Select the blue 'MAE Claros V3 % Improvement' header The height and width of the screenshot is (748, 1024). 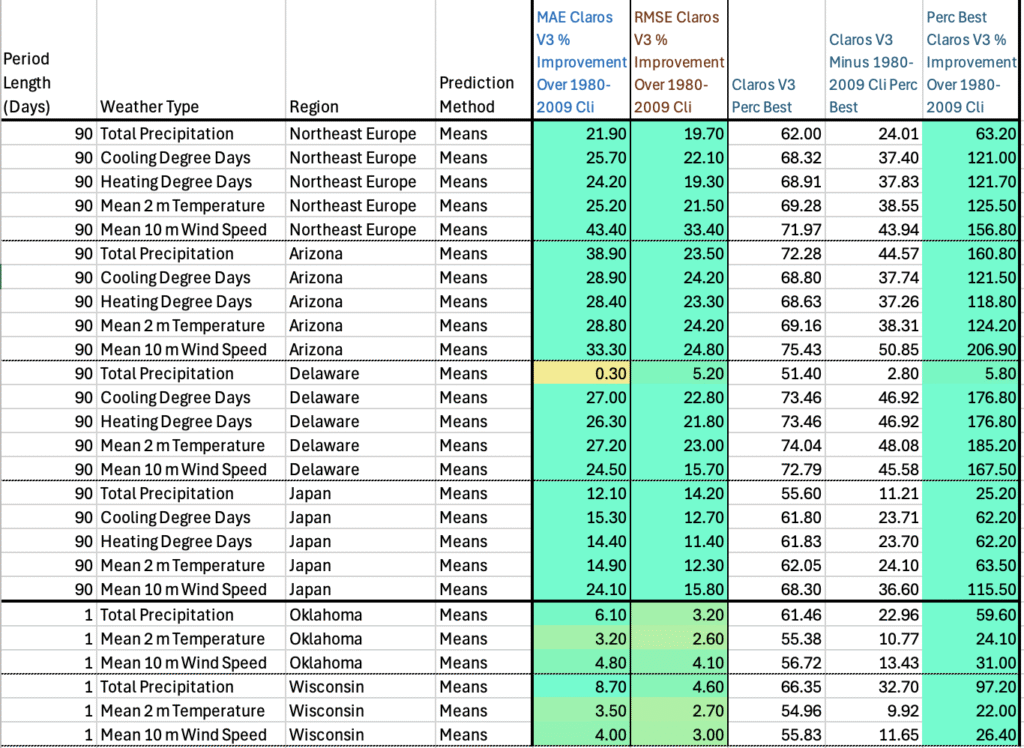[x=581, y=62]
